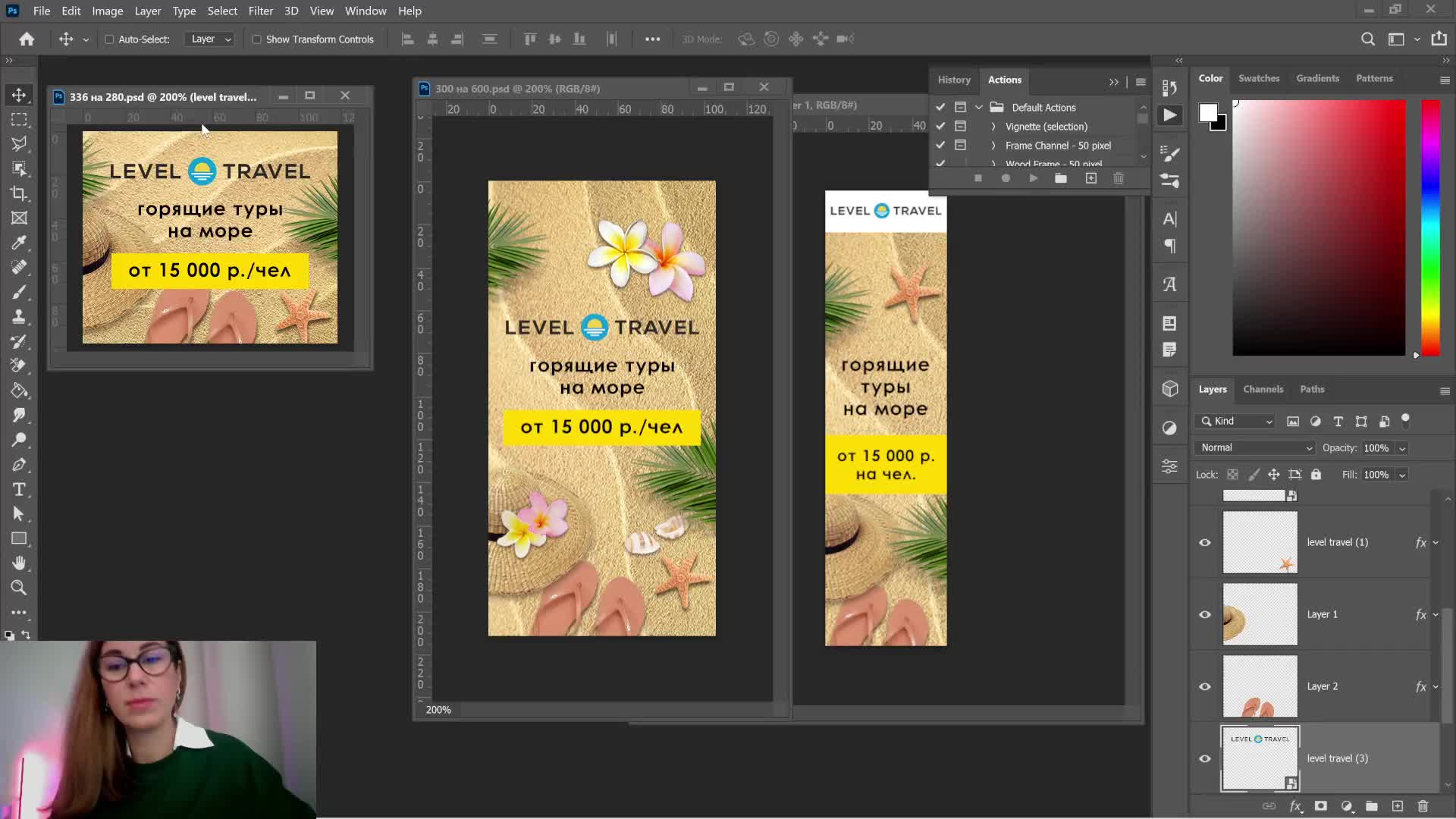1456x819 pixels.
Task: Click the 200% zoom field in status bar
Action: point(438,710)
